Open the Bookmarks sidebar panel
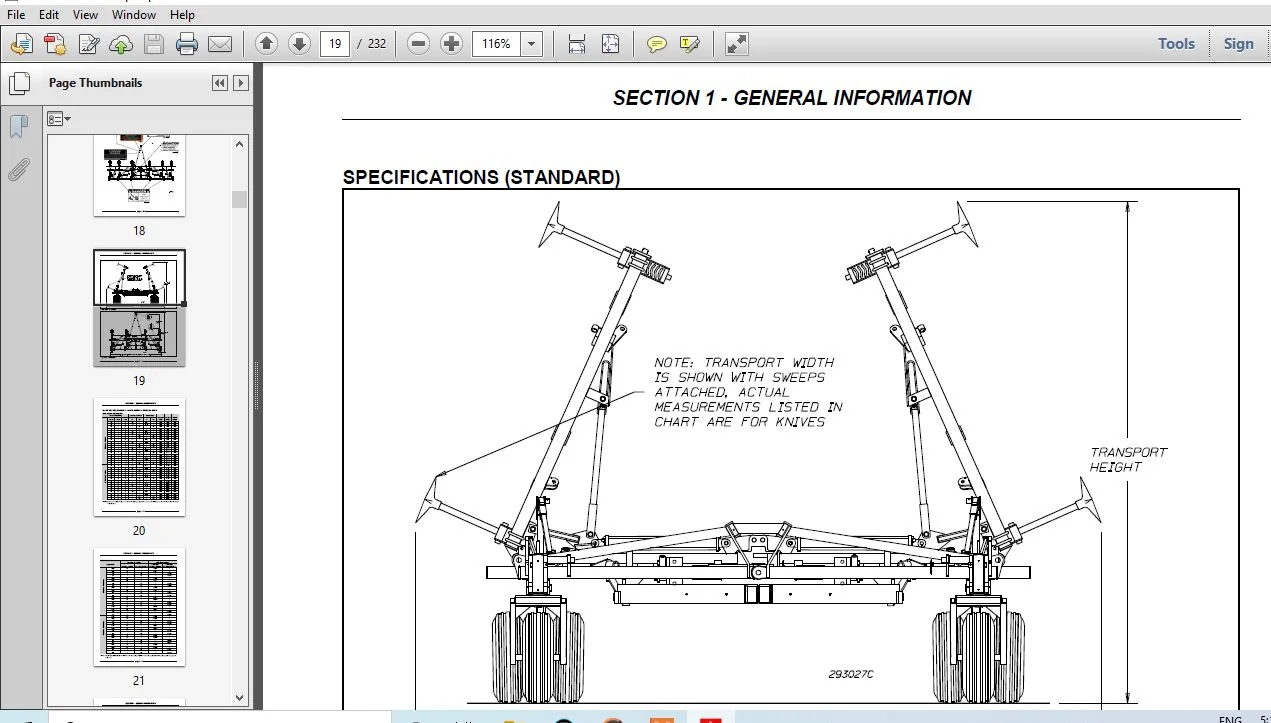 [18, 127]
